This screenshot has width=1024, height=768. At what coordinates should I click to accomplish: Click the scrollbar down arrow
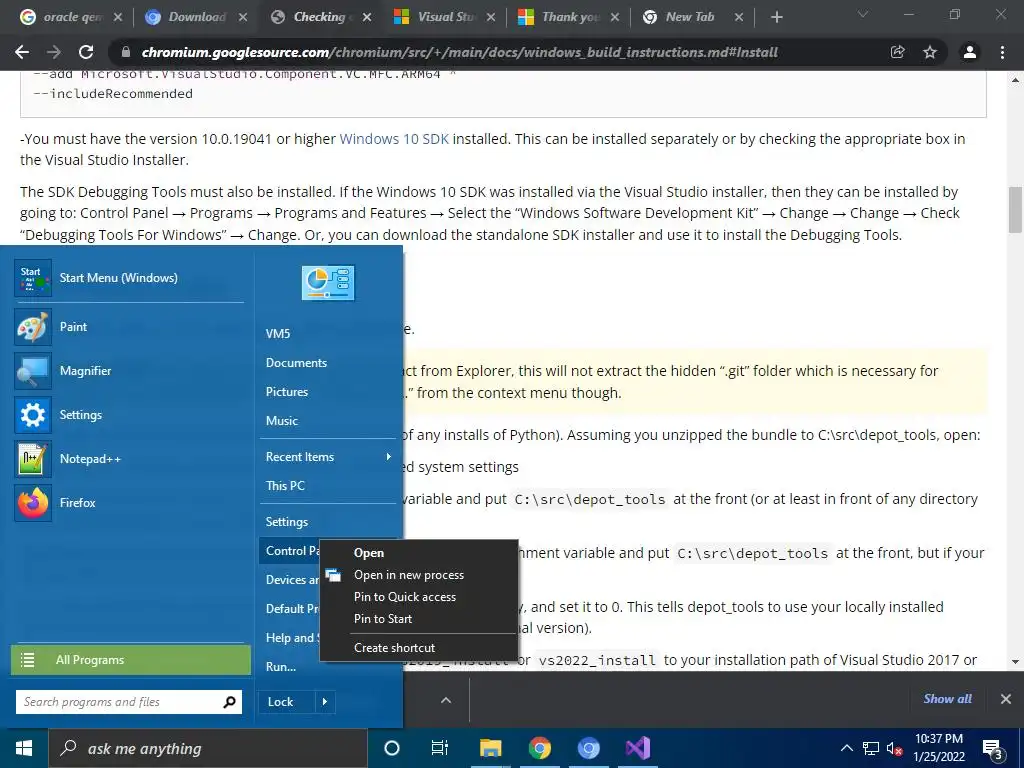1015,662
